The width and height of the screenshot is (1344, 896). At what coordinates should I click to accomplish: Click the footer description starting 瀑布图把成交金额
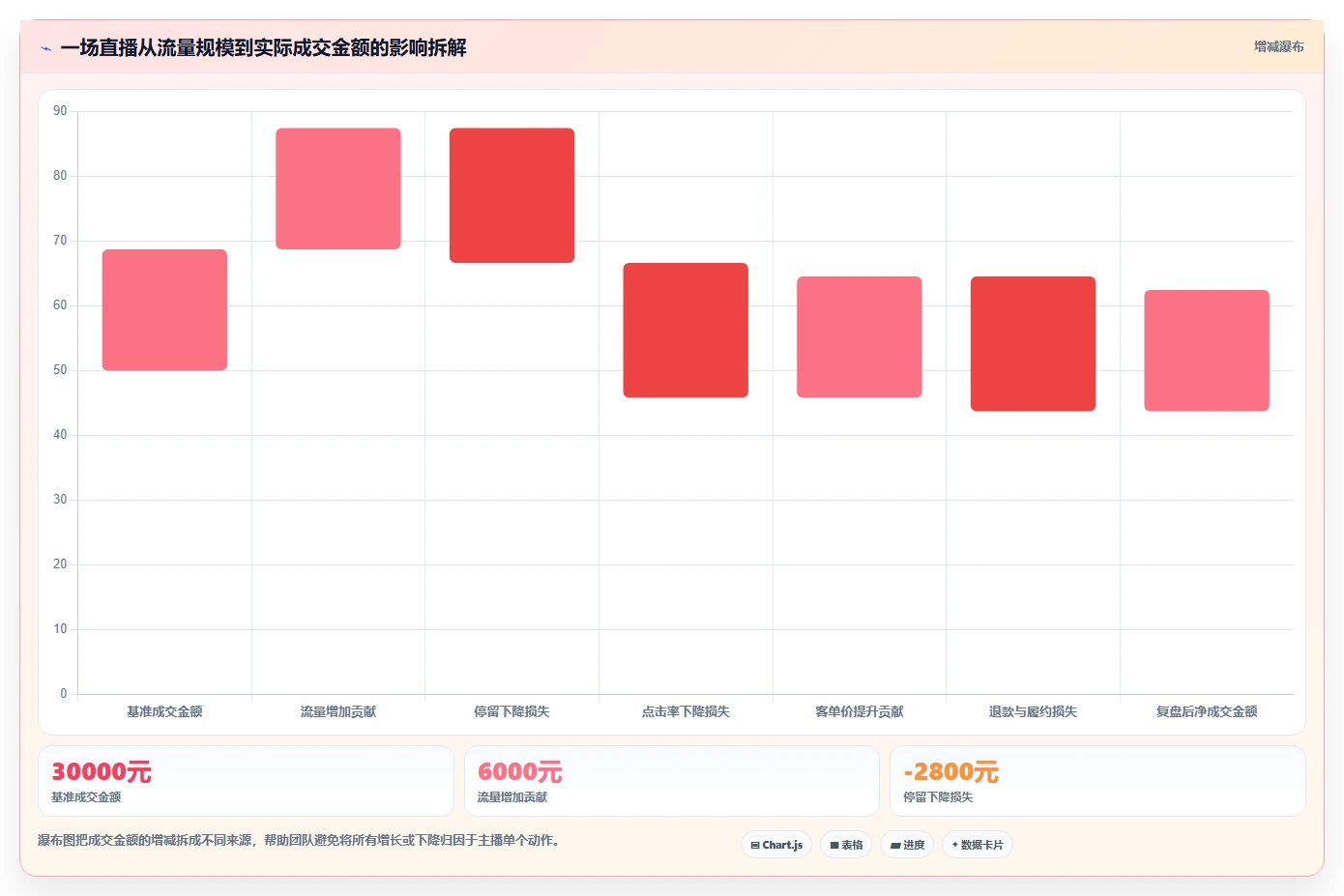299,840
